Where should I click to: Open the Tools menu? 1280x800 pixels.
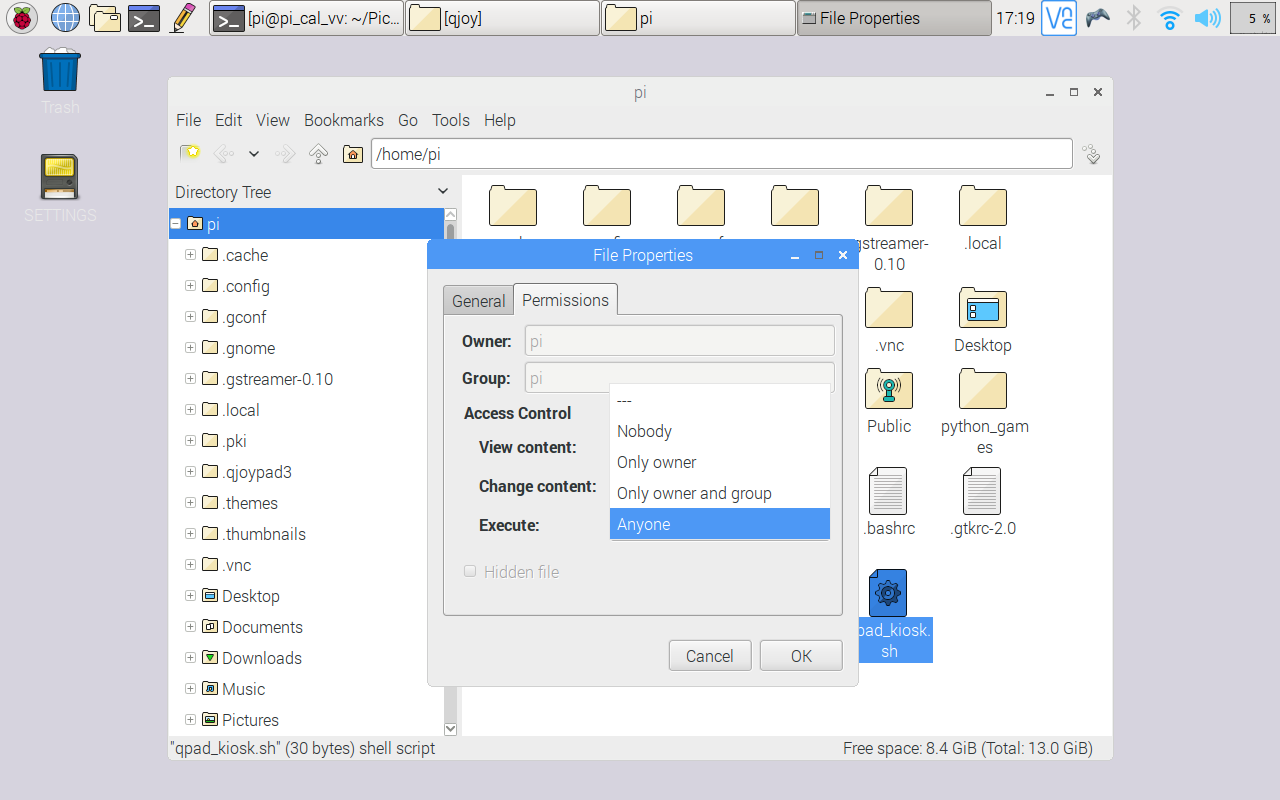(x=450, y=120)
